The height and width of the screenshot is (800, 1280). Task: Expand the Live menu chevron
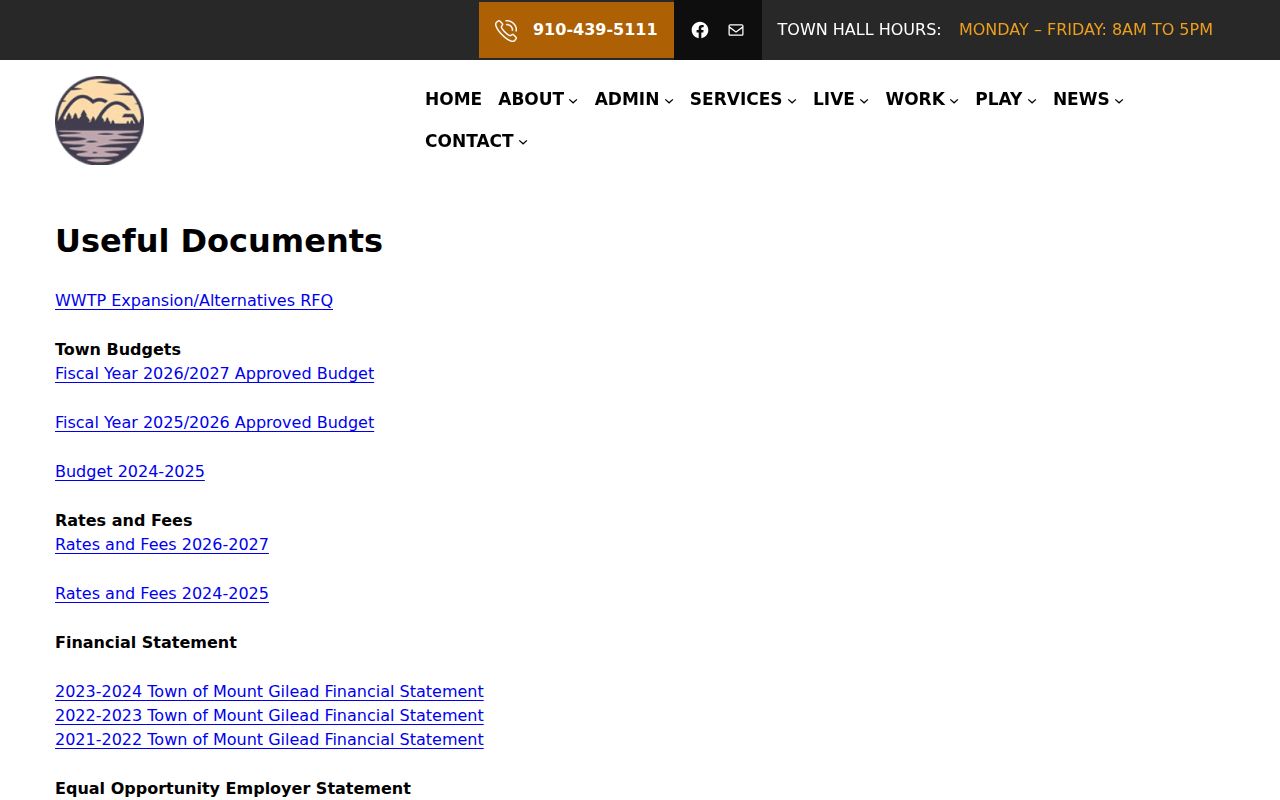click(x=864, y=100)
